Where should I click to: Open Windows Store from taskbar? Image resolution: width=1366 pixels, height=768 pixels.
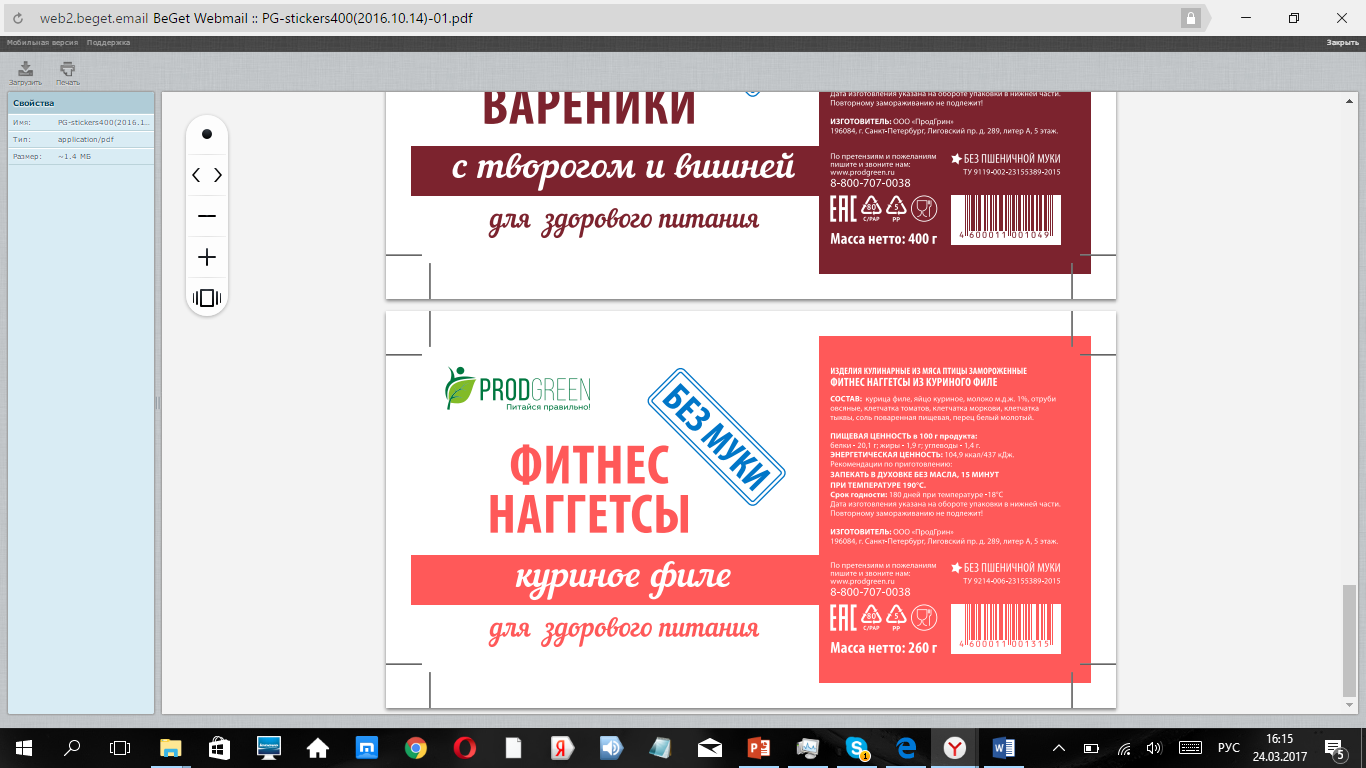[219, 747]
